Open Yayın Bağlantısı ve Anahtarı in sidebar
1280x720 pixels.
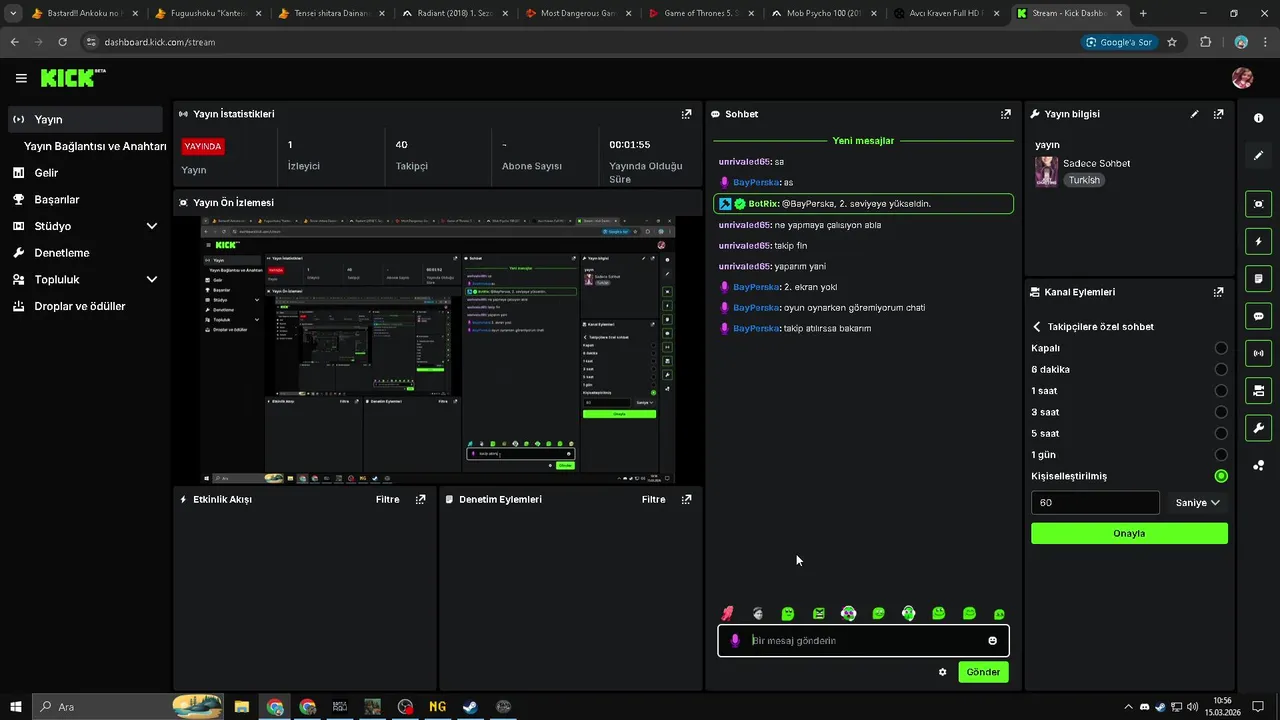95,146
